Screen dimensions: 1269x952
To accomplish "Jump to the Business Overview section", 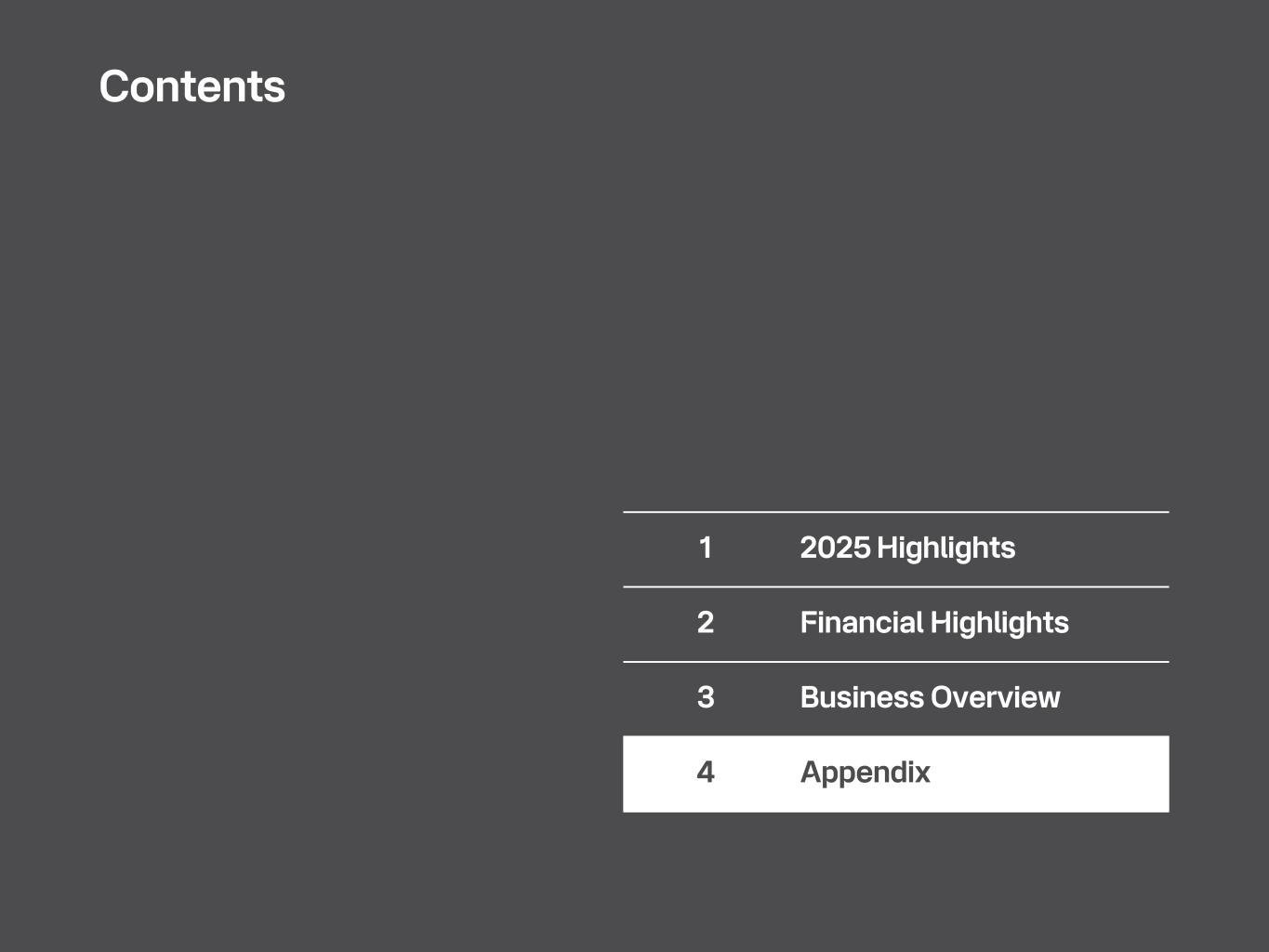I will (929, 697).
